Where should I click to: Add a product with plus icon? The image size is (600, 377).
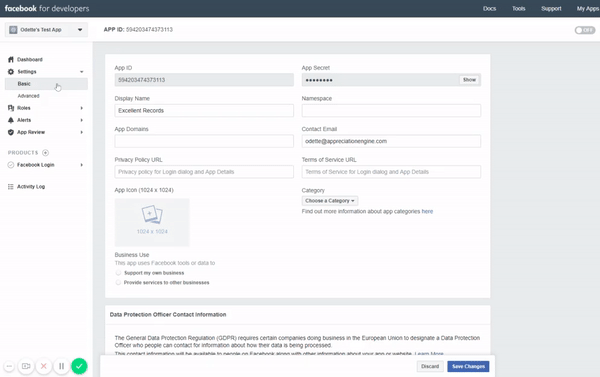46,153
